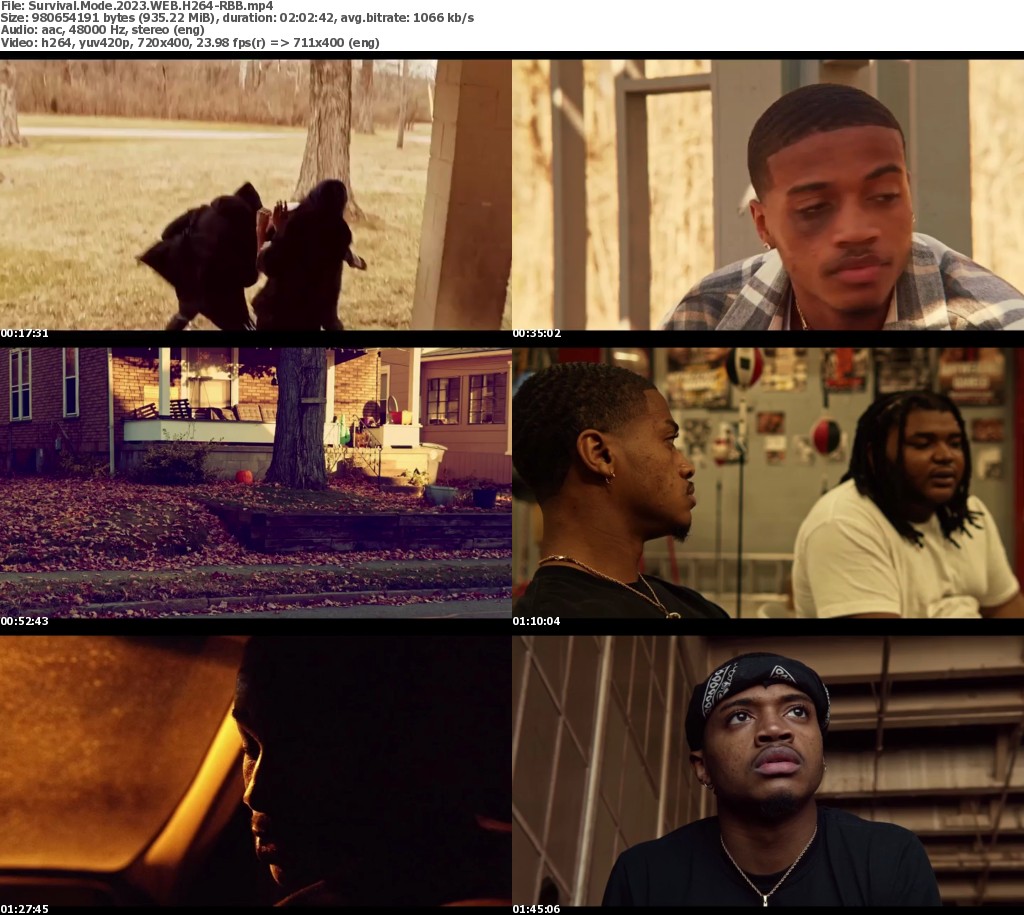Click the Size and duration info line
Viewport: 1024px width, 915px height.
tap(237, 18)
